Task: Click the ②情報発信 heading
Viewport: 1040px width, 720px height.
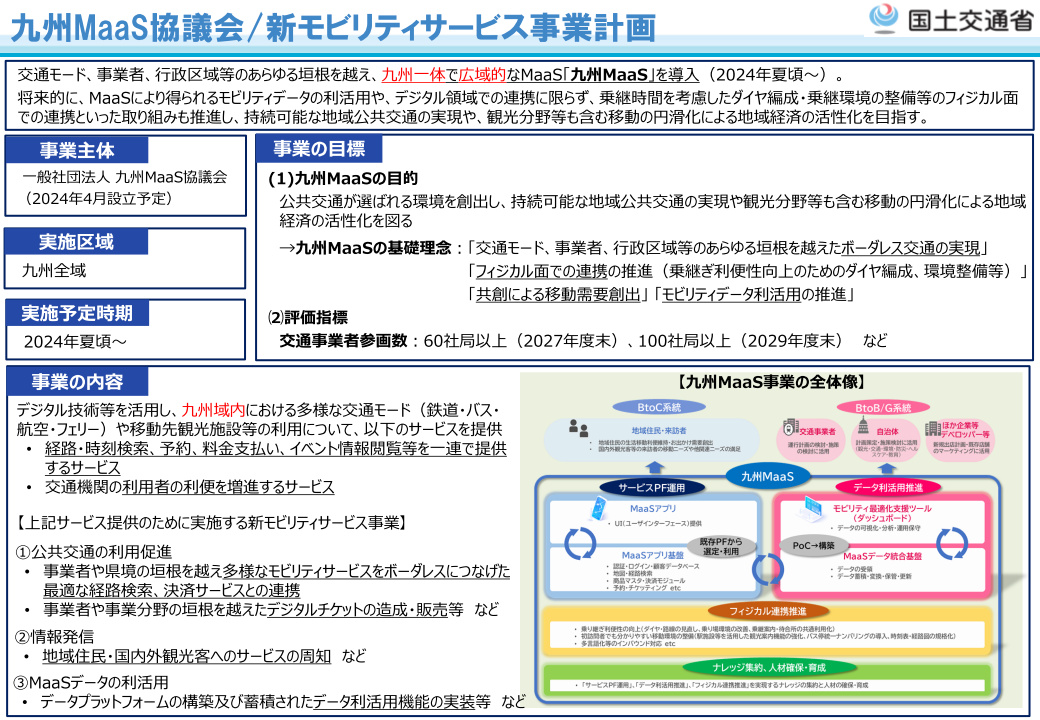Action: tap(54, 636)
